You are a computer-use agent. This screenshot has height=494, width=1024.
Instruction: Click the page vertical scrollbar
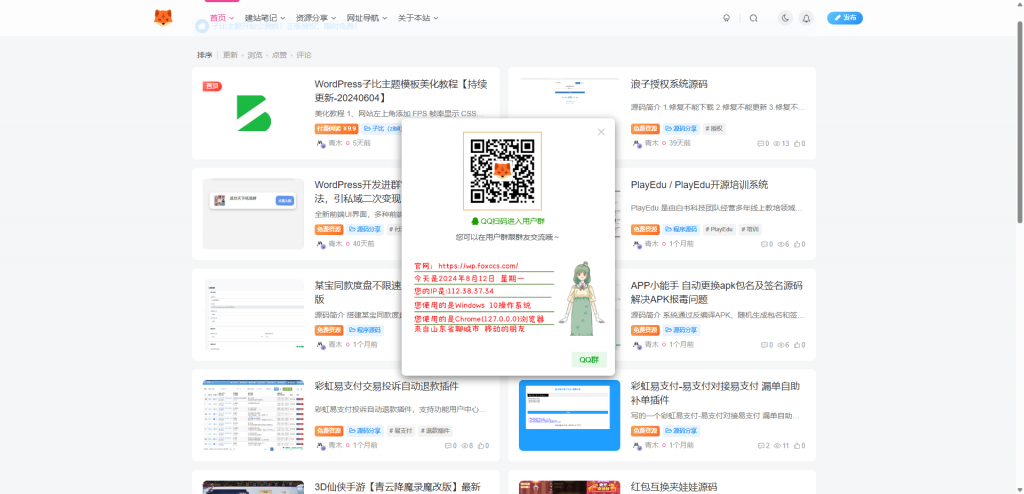[1019, 124]
